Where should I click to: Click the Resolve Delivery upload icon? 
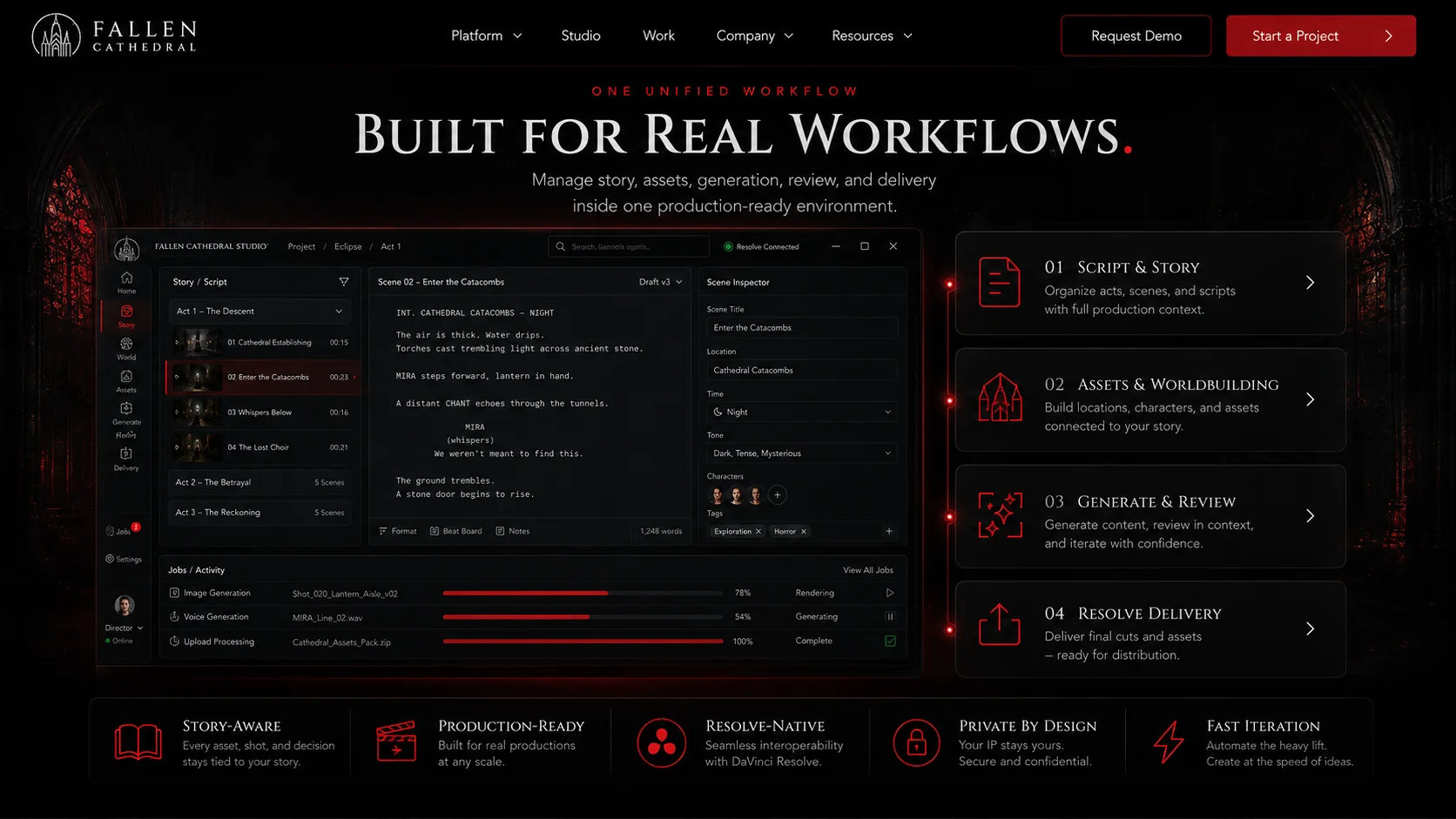[x=999, y=624]
